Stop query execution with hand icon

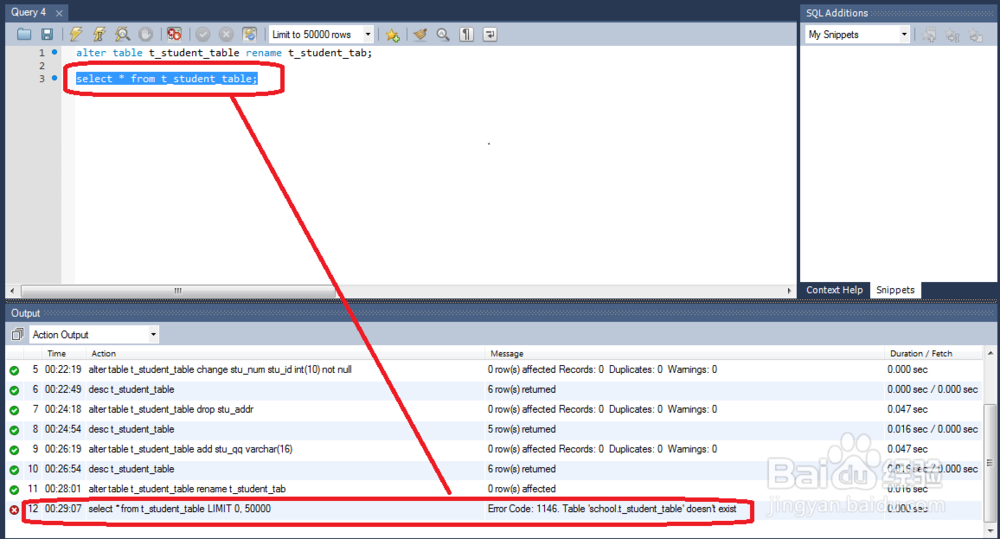[x=145, y=34]
